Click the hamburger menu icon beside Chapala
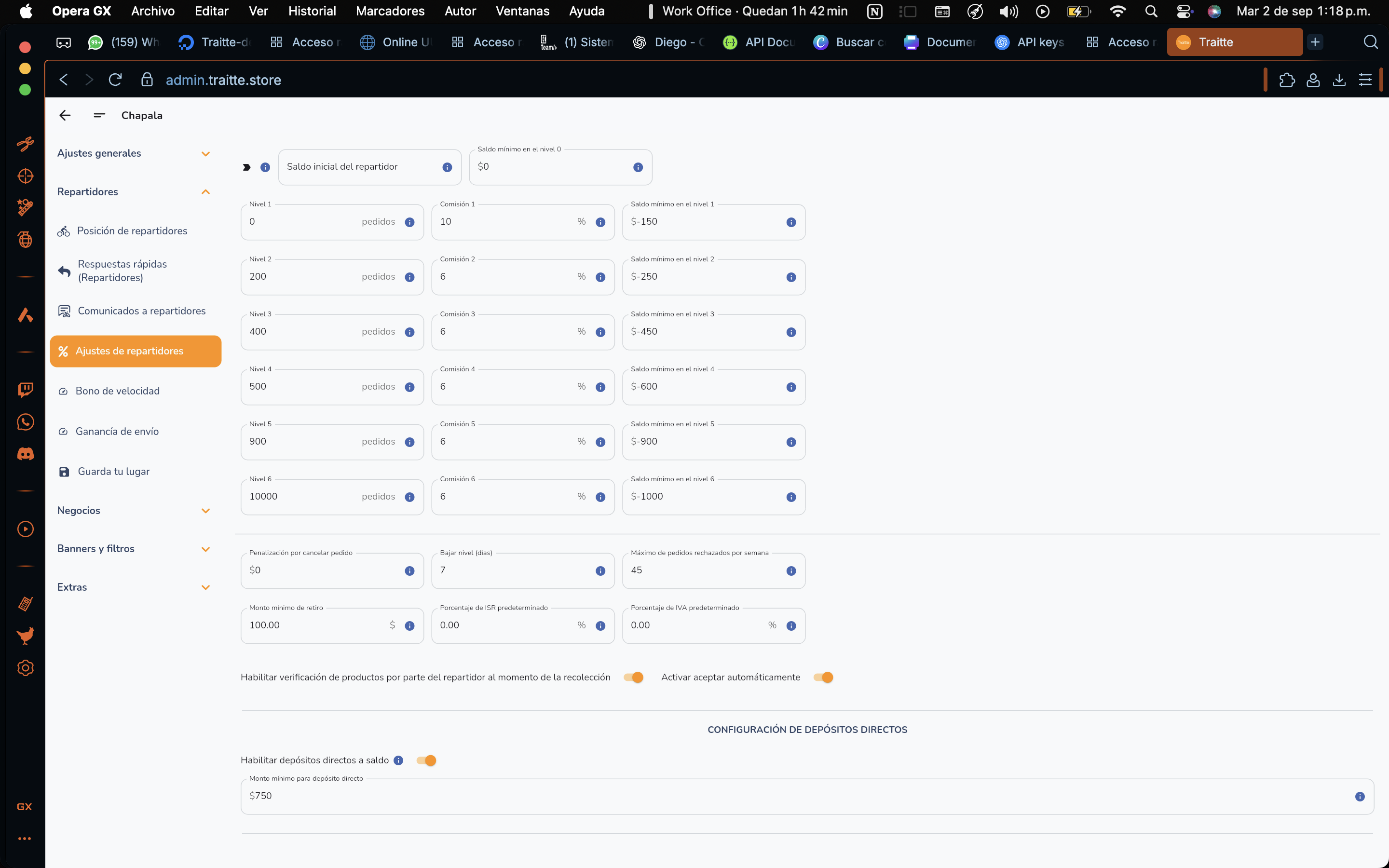This screenshot has height=868, width=1389. tap(99, 115)
